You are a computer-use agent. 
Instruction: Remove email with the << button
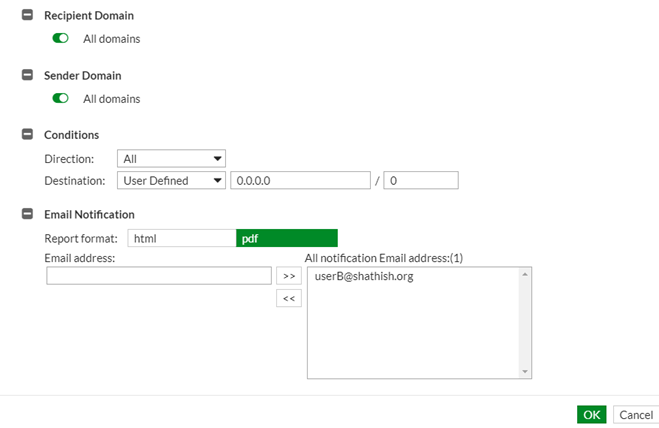point(288,298)
